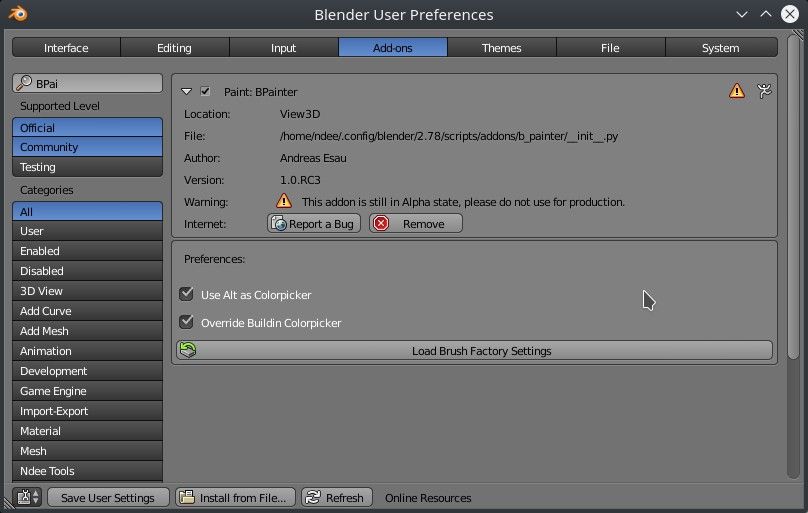Click the Blender logo icon in title bar
The height and width of the screenshot is (513, 808).
18,13
